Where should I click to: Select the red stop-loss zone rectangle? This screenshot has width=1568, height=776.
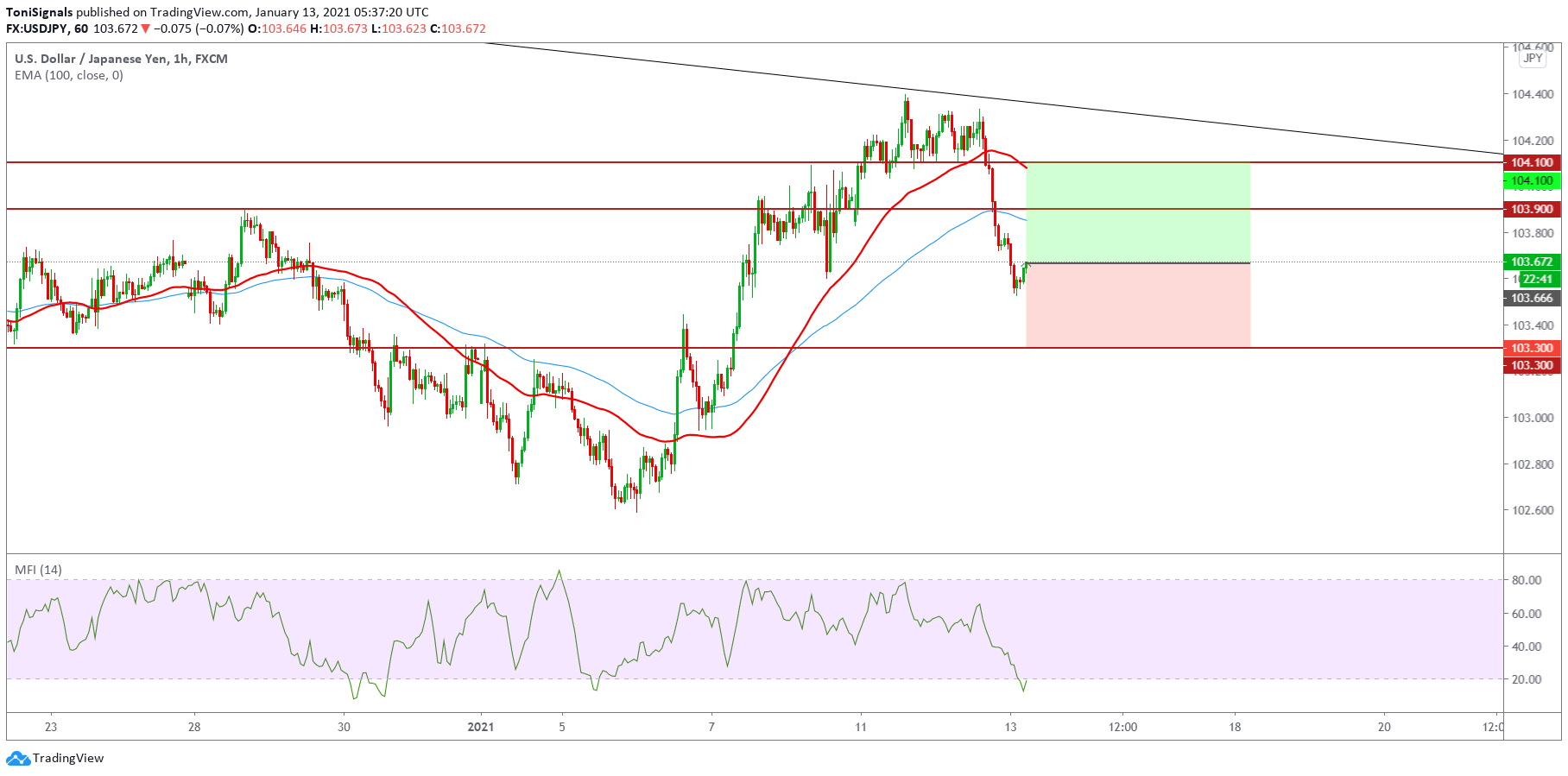1137,305
